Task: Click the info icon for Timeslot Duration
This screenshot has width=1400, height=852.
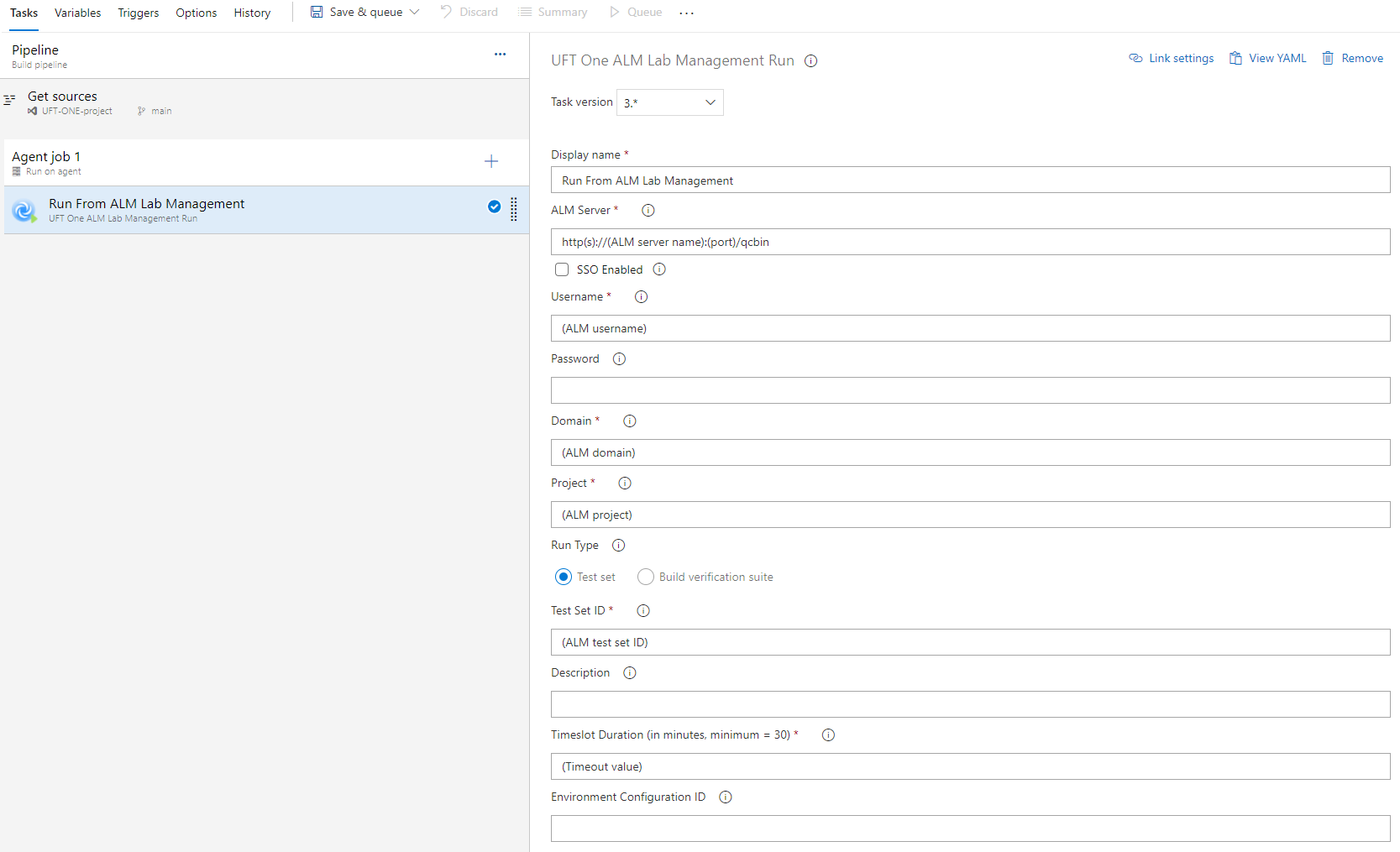Action: point(828,735)
